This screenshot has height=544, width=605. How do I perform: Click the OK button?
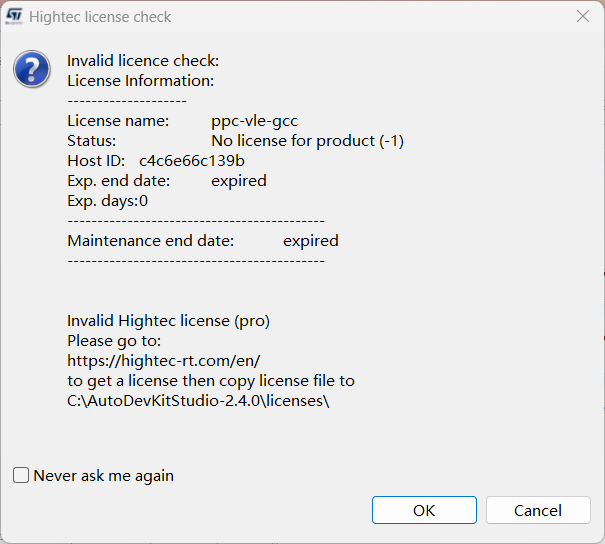click(424, 510)
